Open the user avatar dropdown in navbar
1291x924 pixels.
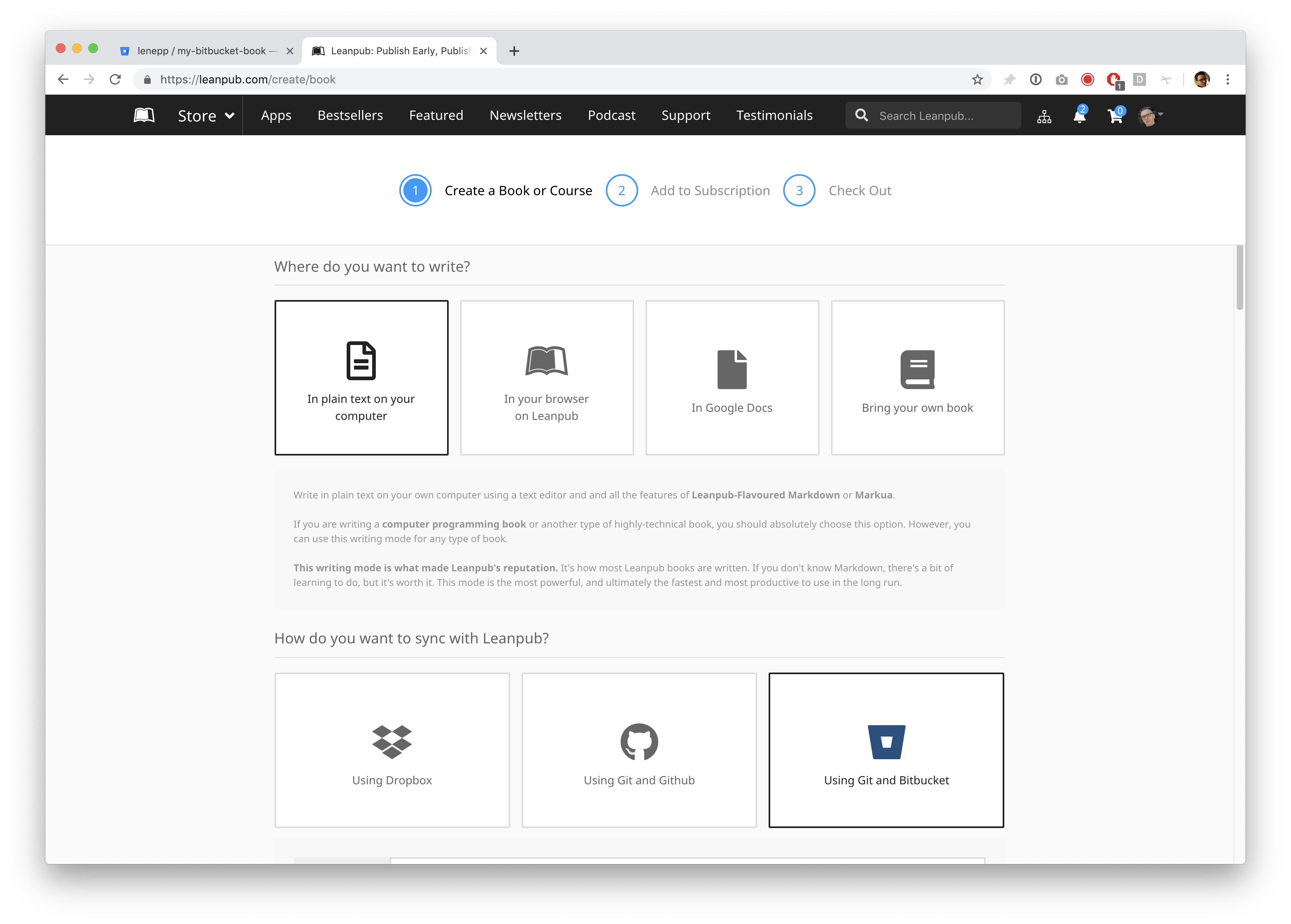pos(1150,116)
